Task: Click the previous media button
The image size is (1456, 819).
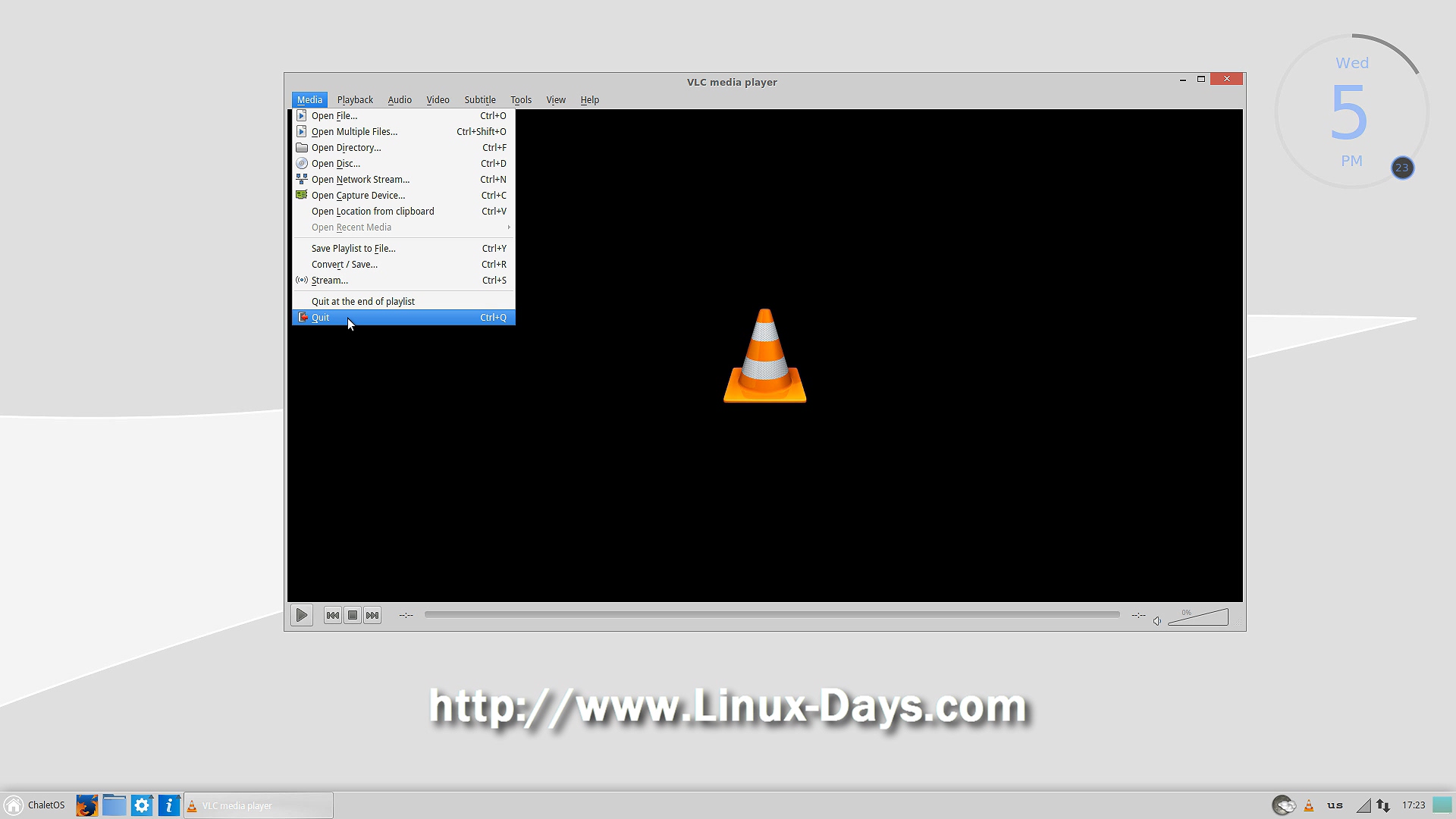Action: click(x=333, y=615)
